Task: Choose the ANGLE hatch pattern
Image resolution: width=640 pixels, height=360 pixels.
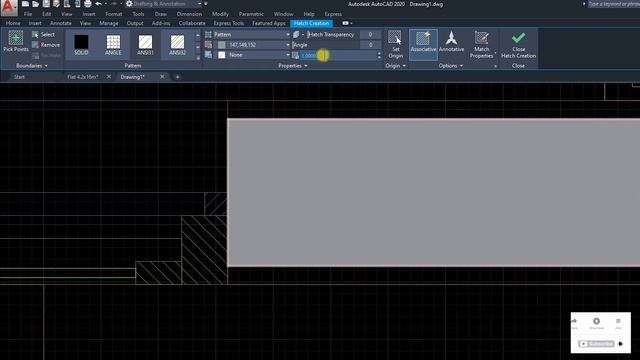Action: (x=113, y=44)
